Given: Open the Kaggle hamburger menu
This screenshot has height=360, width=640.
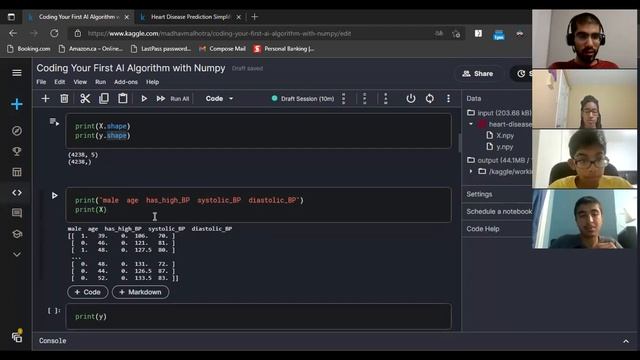Looking at the screenshot, I should (17, 73).
